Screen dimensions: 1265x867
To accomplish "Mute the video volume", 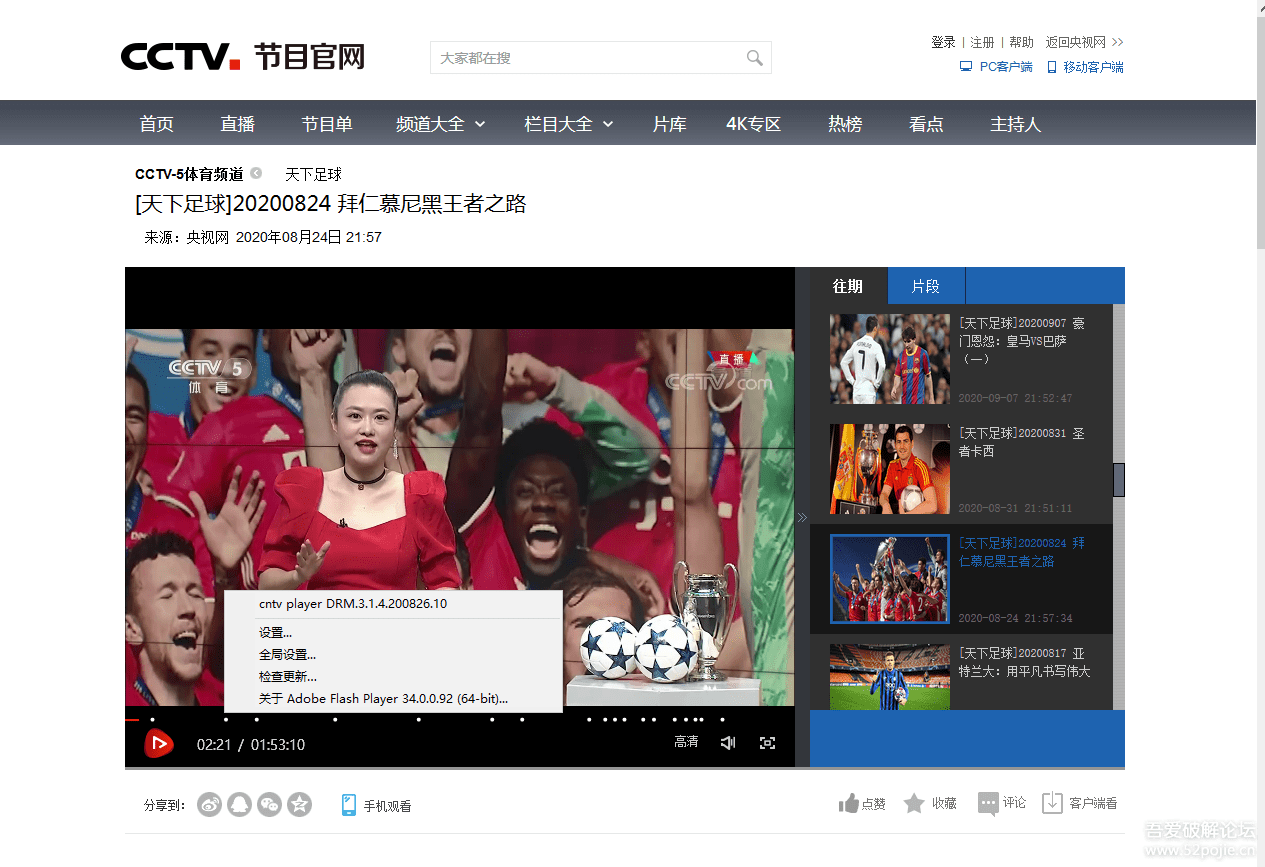I will [728, 742].
